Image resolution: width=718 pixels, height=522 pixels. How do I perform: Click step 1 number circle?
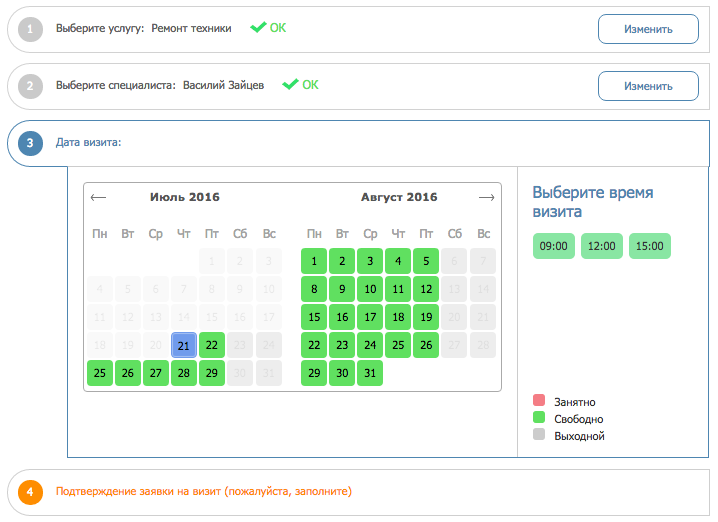pyautogui.click(x=30, y=29)
